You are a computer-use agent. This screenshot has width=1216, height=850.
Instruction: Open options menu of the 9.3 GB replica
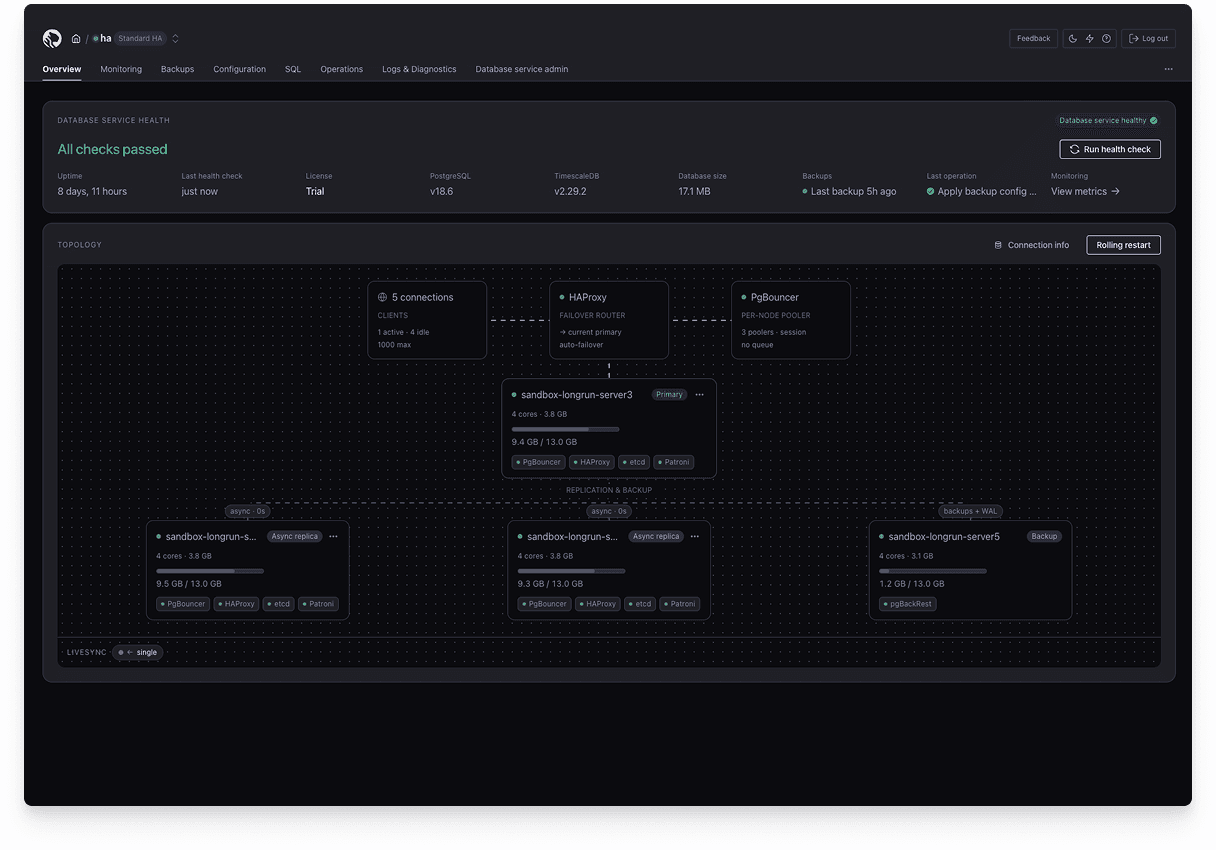695,536
